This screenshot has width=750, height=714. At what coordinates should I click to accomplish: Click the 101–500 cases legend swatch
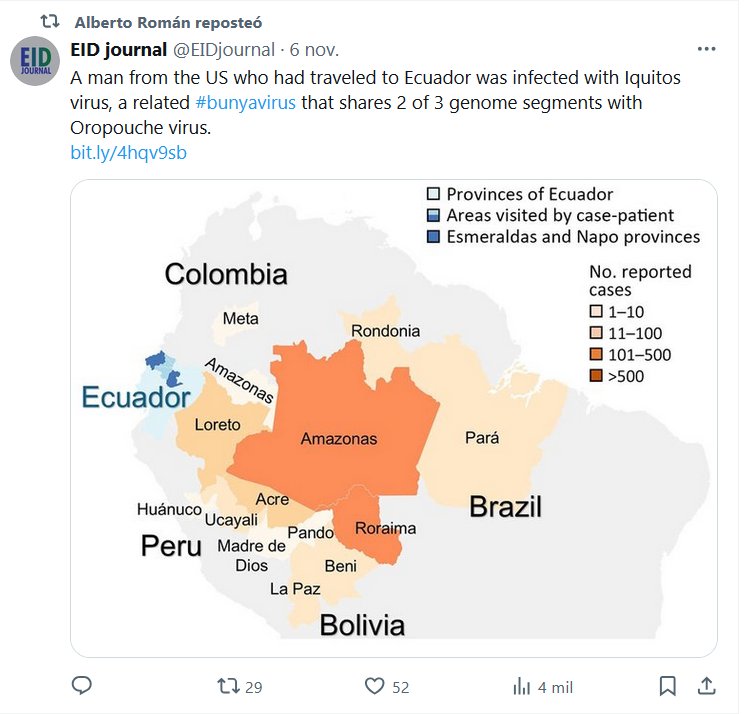(x=597, y=354)
